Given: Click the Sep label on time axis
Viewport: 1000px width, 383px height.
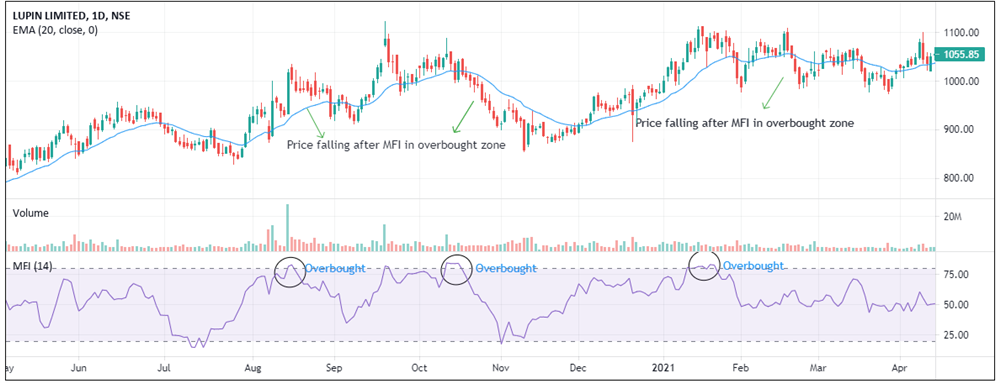Looking at the screenshot, I should pos(335,368).
